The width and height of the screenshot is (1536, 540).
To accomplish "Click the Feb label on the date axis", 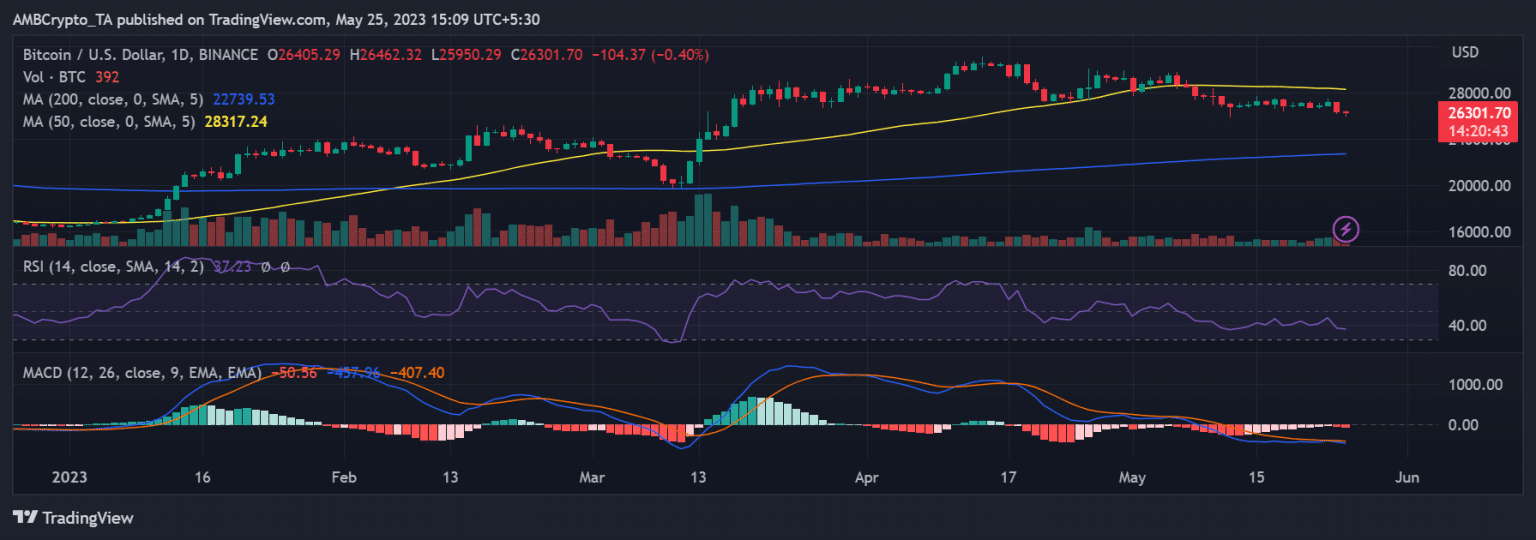I will pos(343,477).
